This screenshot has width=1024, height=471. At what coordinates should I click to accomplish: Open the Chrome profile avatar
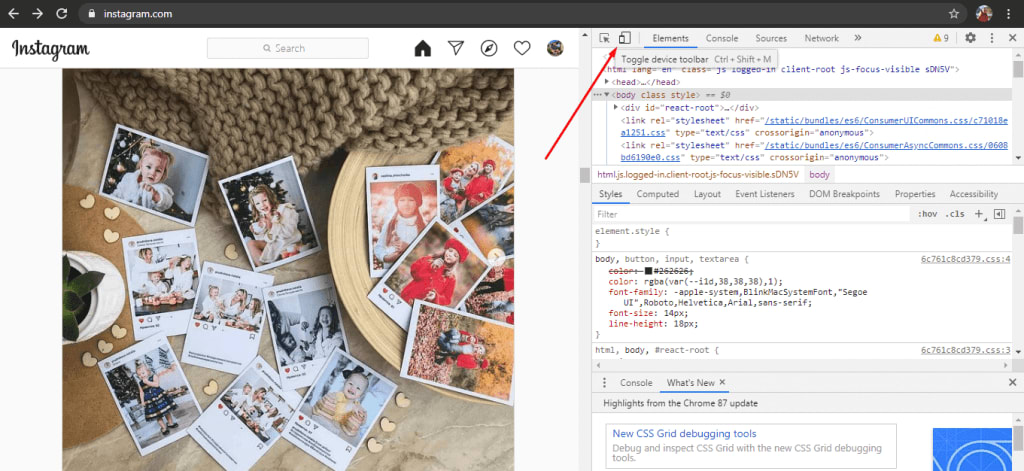click(984, 13)
